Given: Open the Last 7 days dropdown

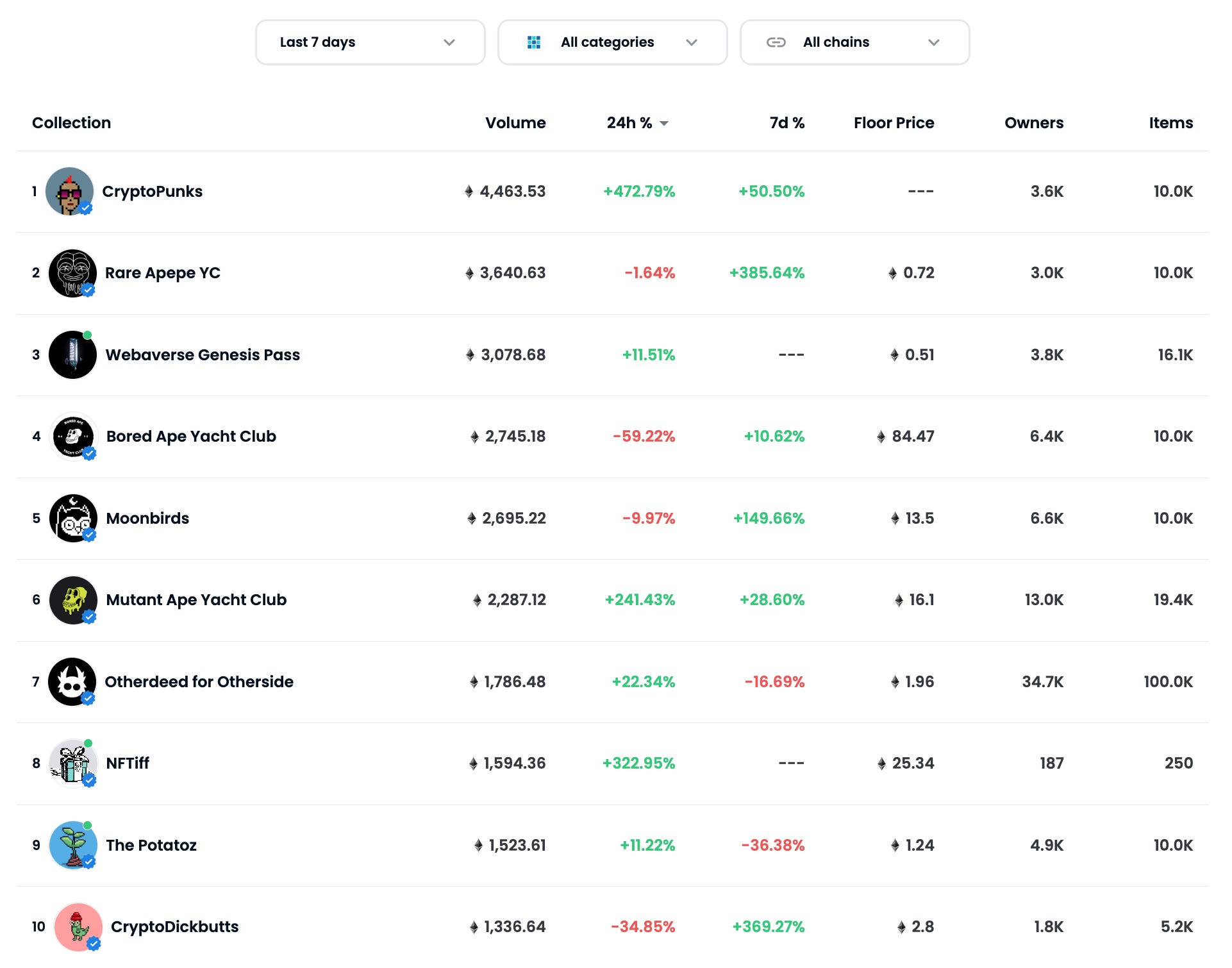Looking at the screenshot, I should tap(370, 42).
